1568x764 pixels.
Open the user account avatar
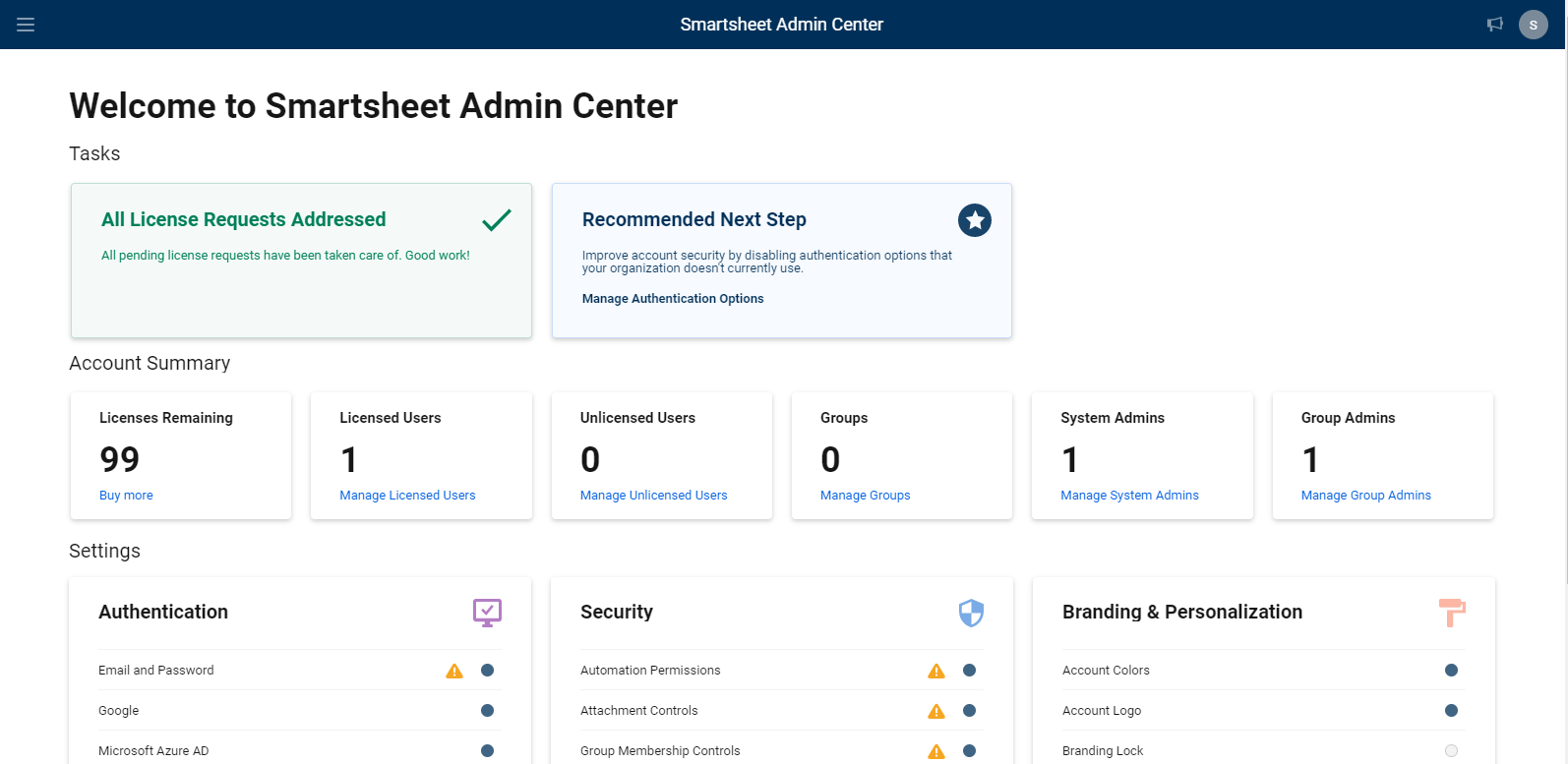[x=1534, y=25]
